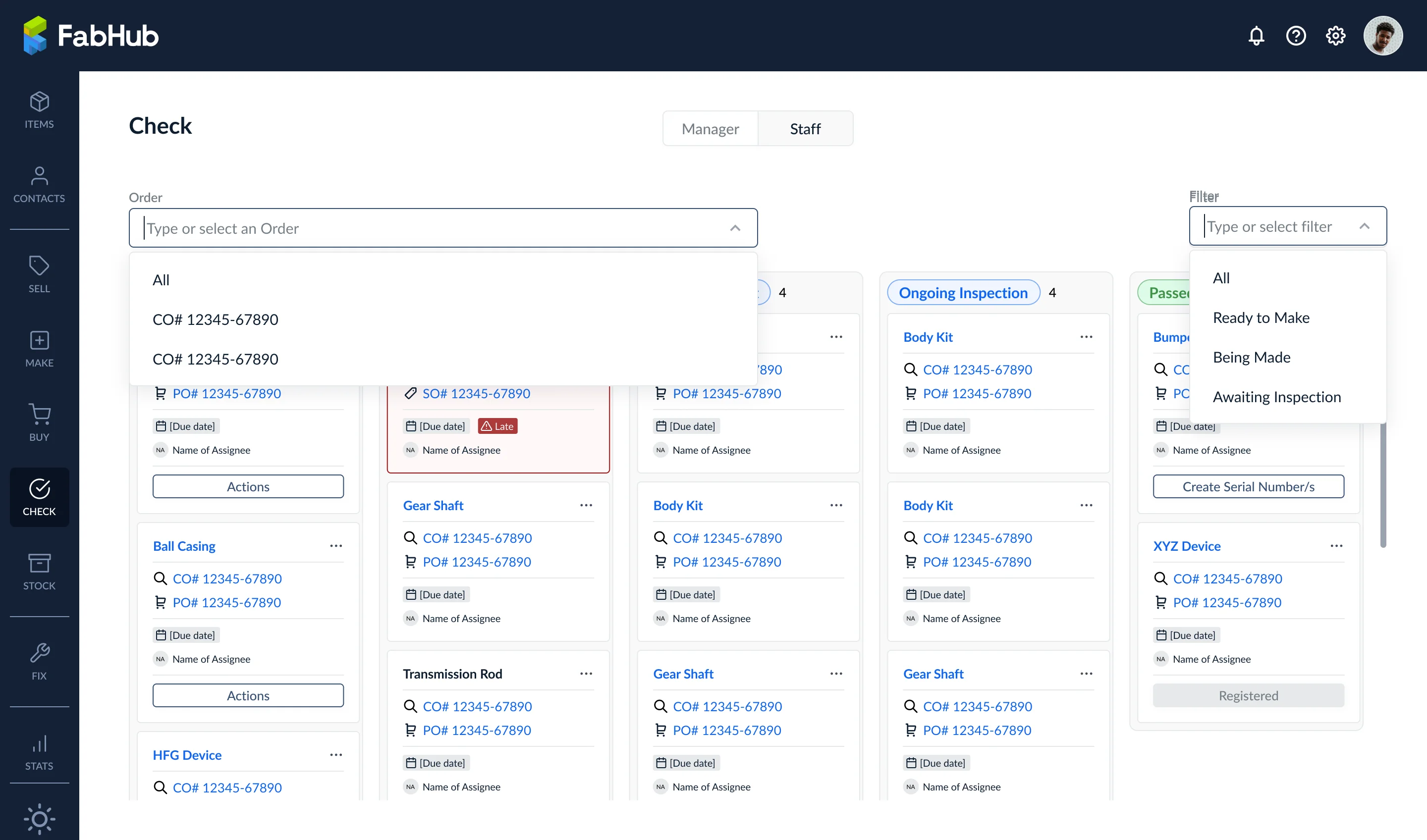Select All in the Order list
The height and width of the screenshot is (840, 1427).
click(x=443, y=280)
